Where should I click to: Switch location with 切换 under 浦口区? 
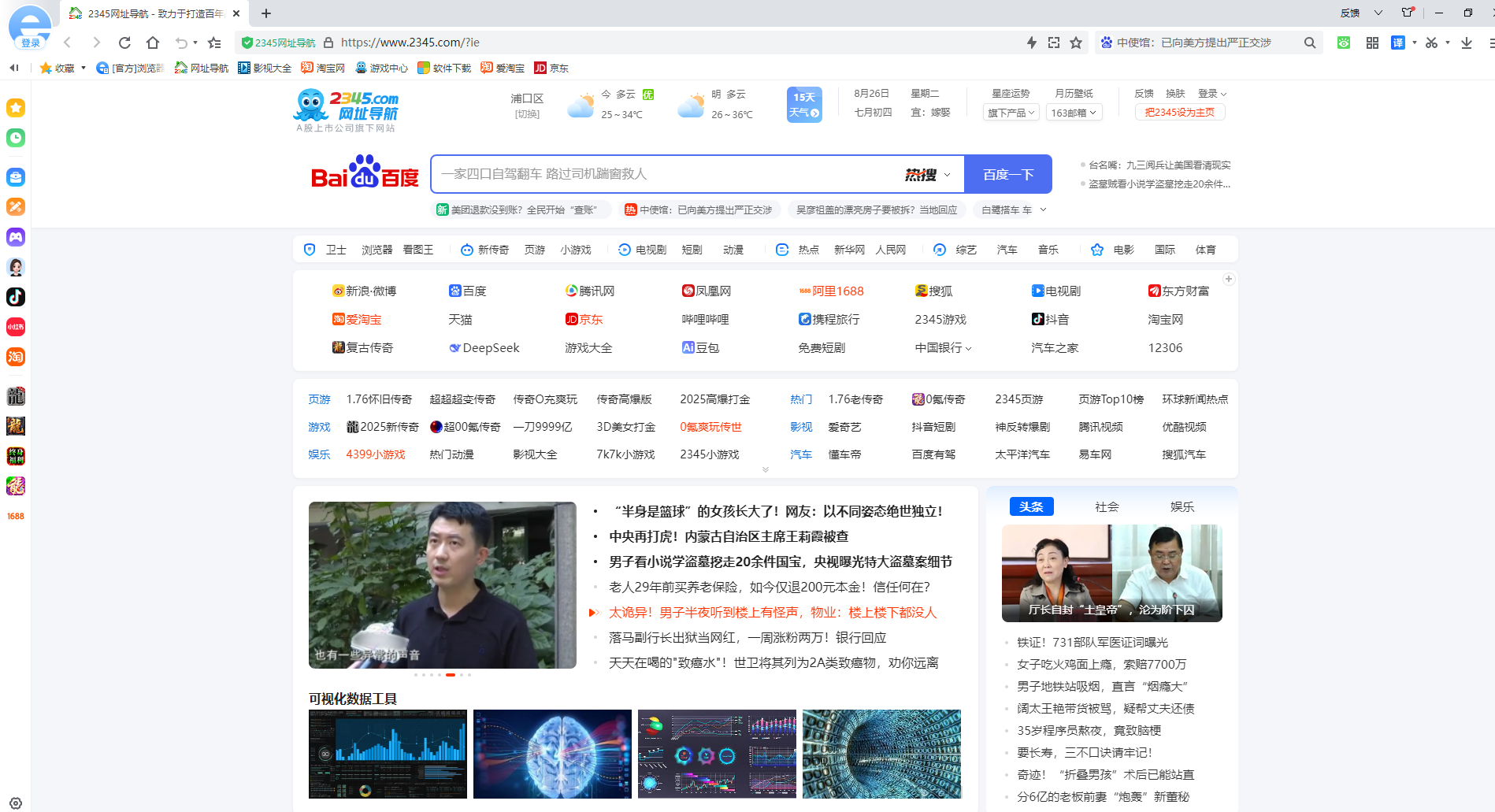pyautogui.click(x=527, y=114)
